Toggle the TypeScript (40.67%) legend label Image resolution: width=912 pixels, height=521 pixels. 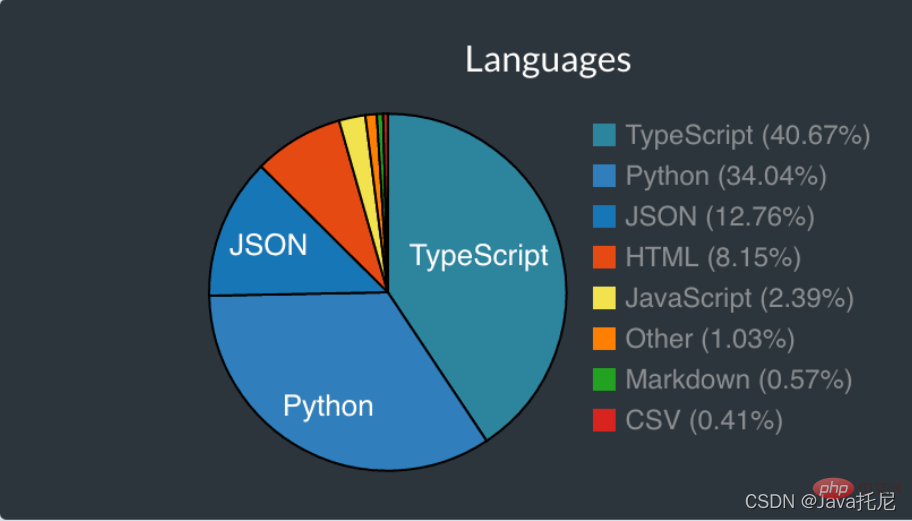tap(747, 135)
